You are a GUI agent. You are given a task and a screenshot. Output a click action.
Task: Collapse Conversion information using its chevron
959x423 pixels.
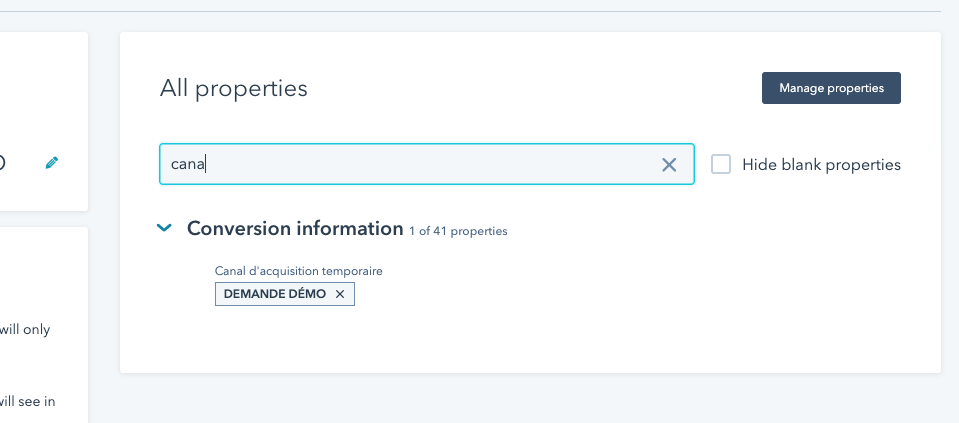(165, 228)
